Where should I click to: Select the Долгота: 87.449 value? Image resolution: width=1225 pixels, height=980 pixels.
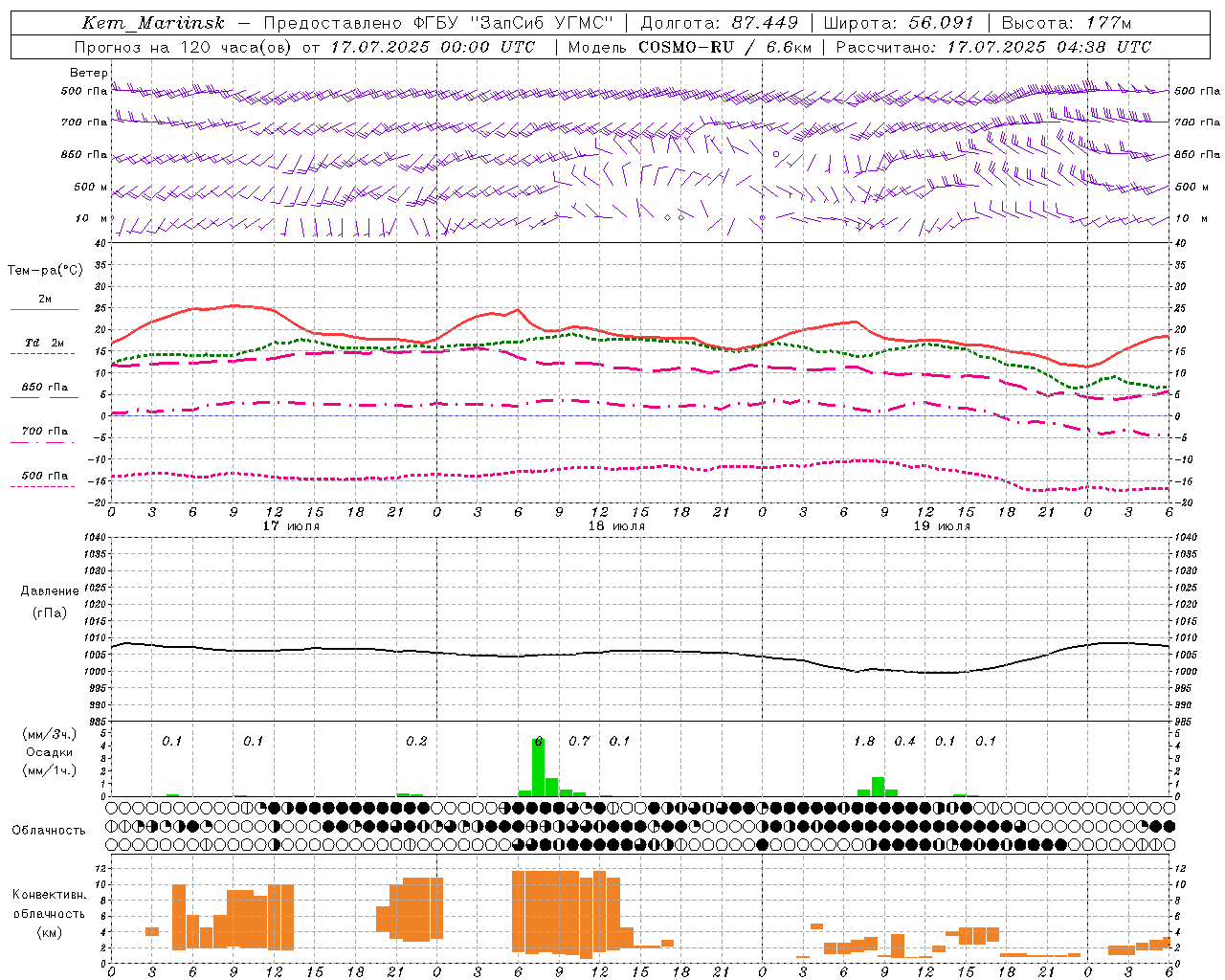pyautogui.click(x=719, y=23)
